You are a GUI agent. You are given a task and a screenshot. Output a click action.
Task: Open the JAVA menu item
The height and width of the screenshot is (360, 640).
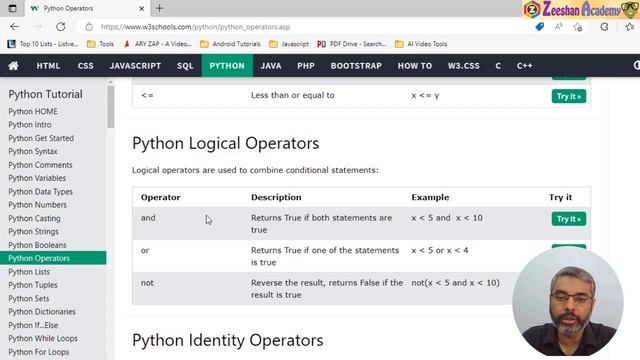(271, 66)
